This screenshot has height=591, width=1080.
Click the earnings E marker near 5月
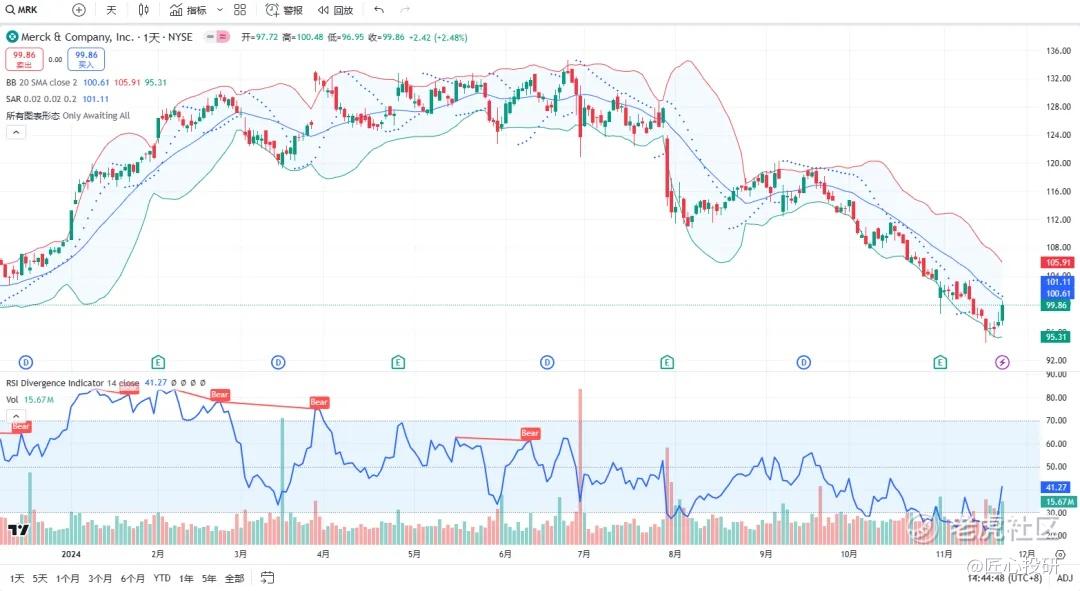[x=398, y=362]
